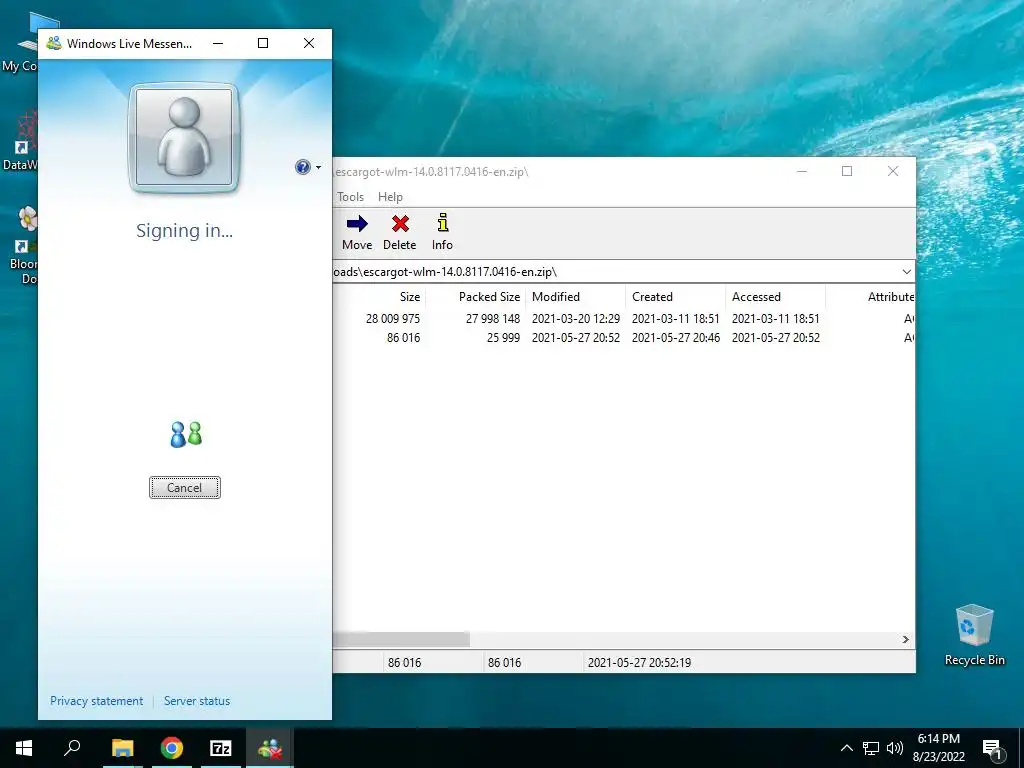
Task: Open the Tools menu in 7-Zip
Action: pyautogui.click(x=350, y=197)
